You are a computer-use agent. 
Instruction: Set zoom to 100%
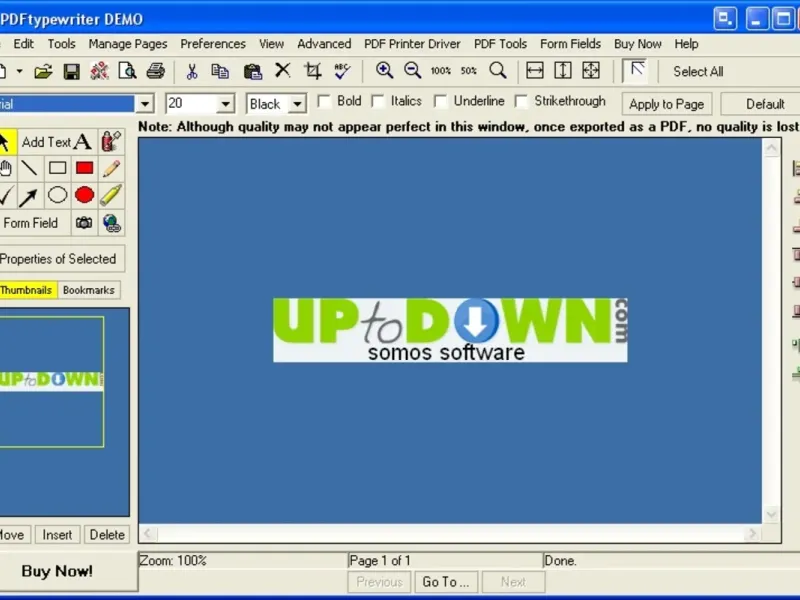[x=440, y=71]
